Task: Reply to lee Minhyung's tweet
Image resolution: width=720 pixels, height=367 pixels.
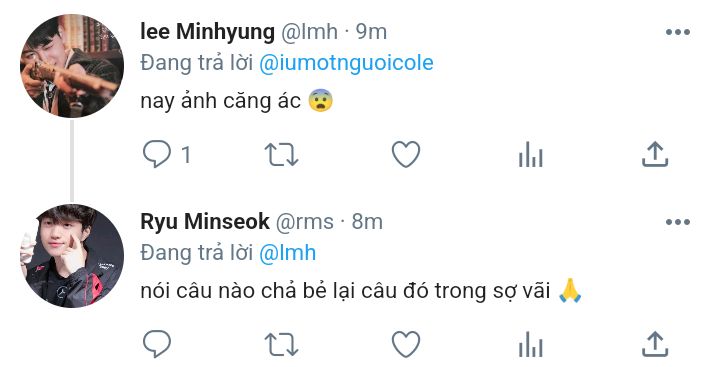Action: [x=157, y=154]
